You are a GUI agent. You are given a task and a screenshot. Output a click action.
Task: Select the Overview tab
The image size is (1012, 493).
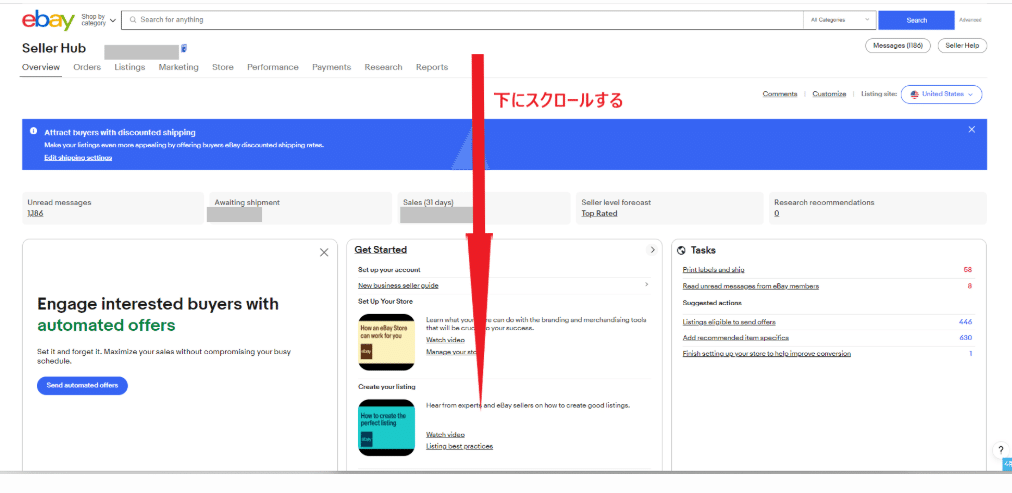coord(41,67)
